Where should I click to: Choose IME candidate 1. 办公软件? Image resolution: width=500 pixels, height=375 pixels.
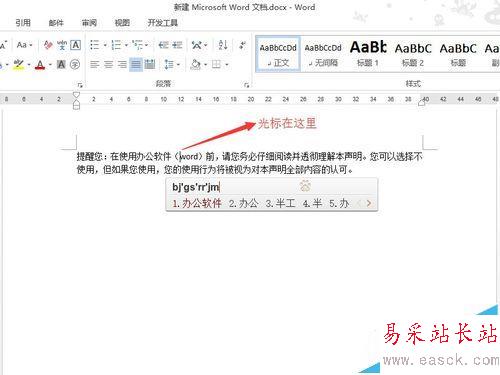197,203
